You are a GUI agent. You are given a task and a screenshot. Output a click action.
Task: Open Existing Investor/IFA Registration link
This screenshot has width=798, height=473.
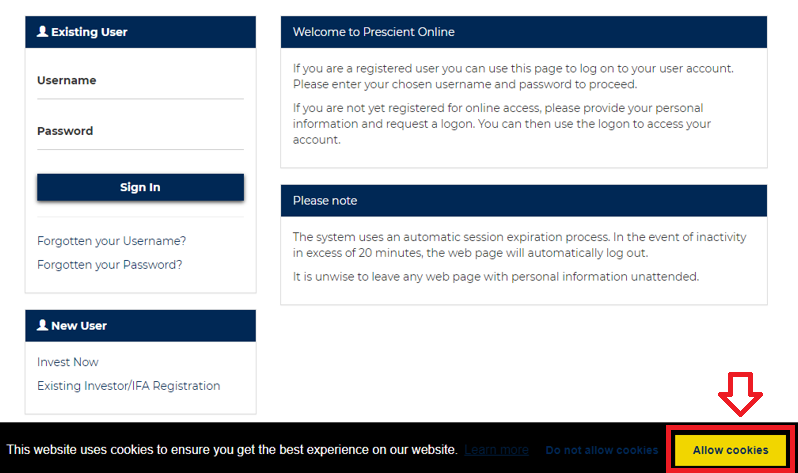click(x=129, y=386)
